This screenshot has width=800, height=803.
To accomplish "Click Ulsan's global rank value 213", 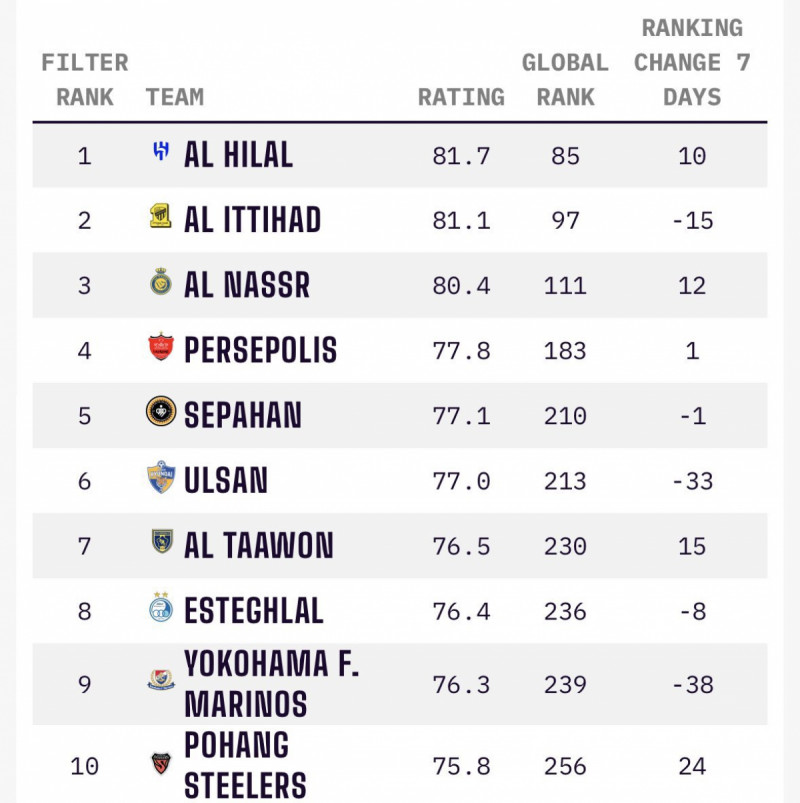I will pos(565,481).
